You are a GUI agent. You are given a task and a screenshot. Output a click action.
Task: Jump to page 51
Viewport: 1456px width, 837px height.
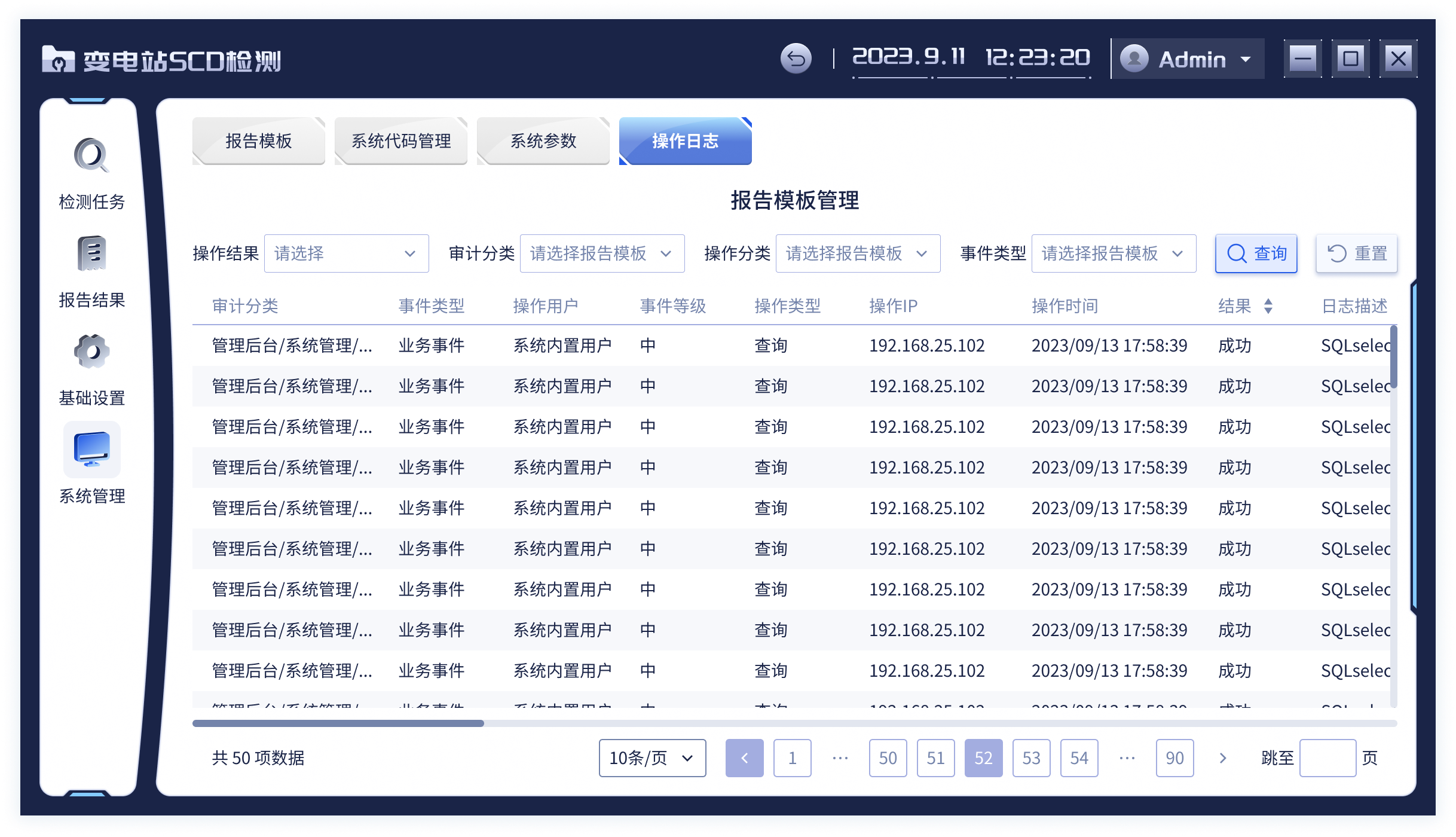coord(936,758)
